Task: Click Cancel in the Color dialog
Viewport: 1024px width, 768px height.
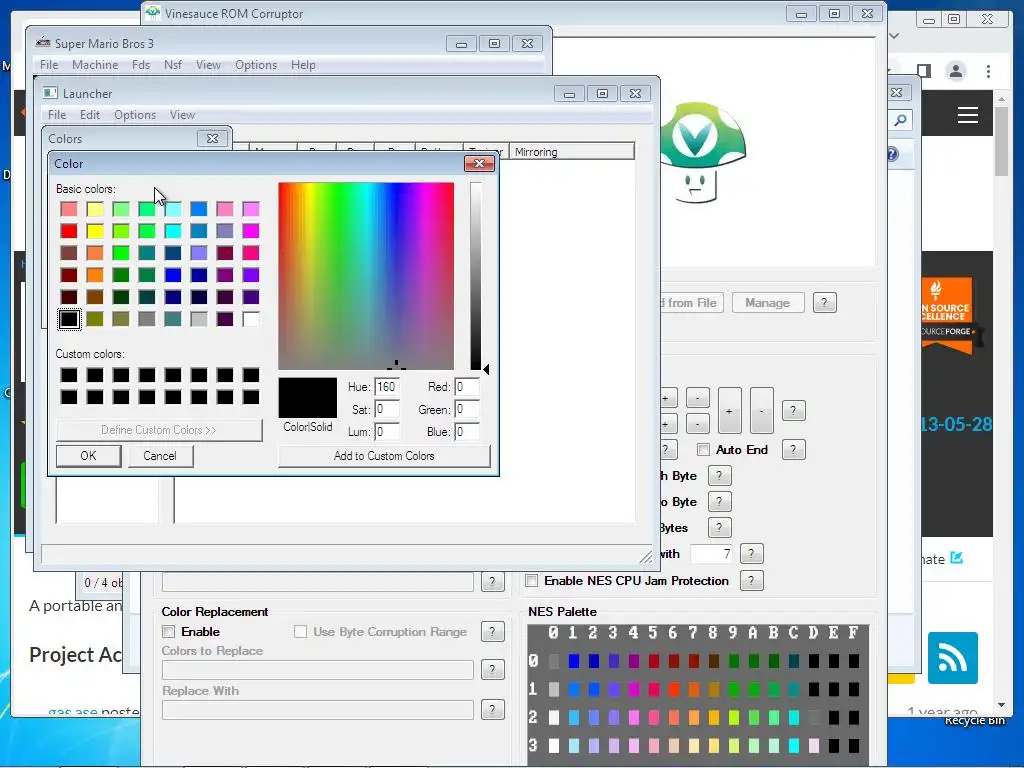Action: (x=160, y=456)
